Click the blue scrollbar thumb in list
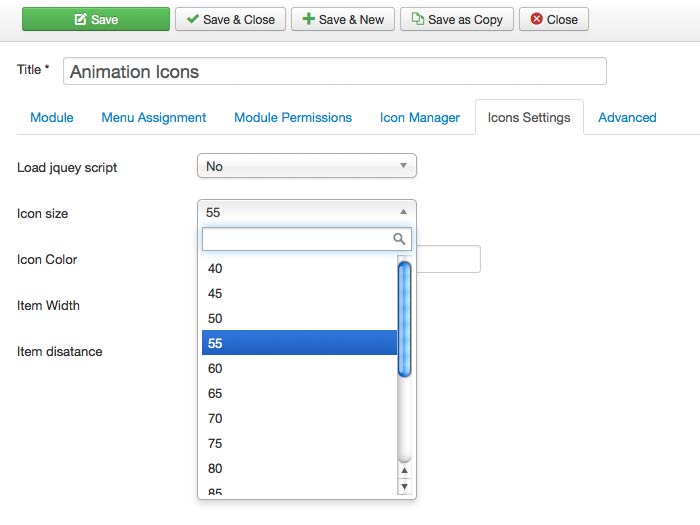The width and height of the screenshot is (700, 525). [404, 318]
